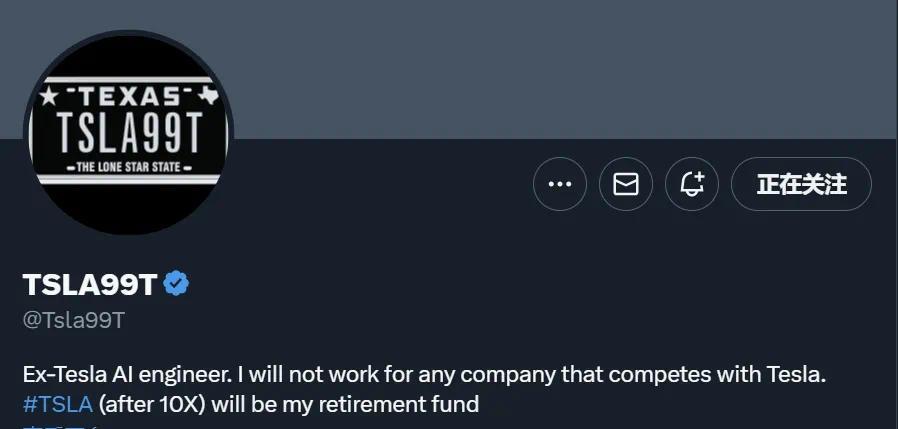Open the three-dot more options menu
The height and width of the screenshot is (429, 898).
[x=559, y=184]
